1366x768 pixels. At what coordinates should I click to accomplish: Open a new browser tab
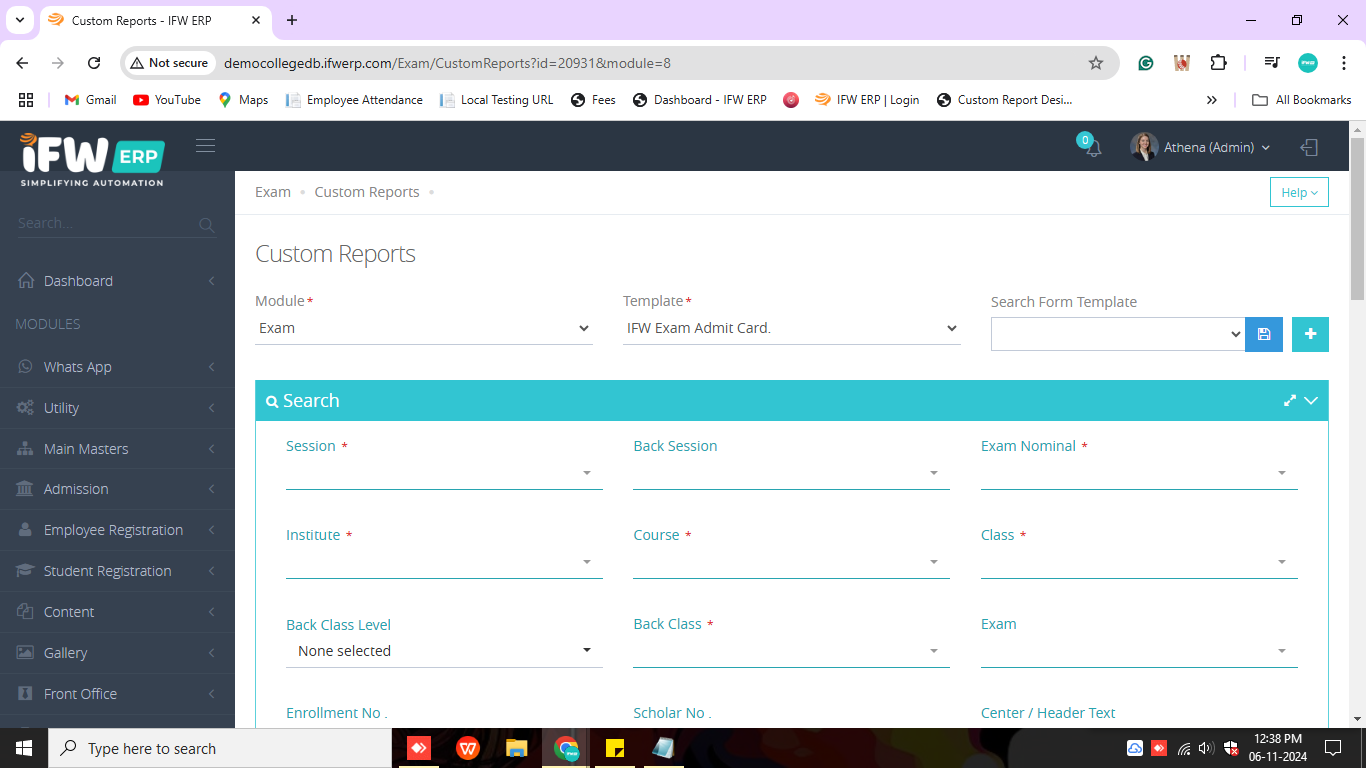(292, 20)
